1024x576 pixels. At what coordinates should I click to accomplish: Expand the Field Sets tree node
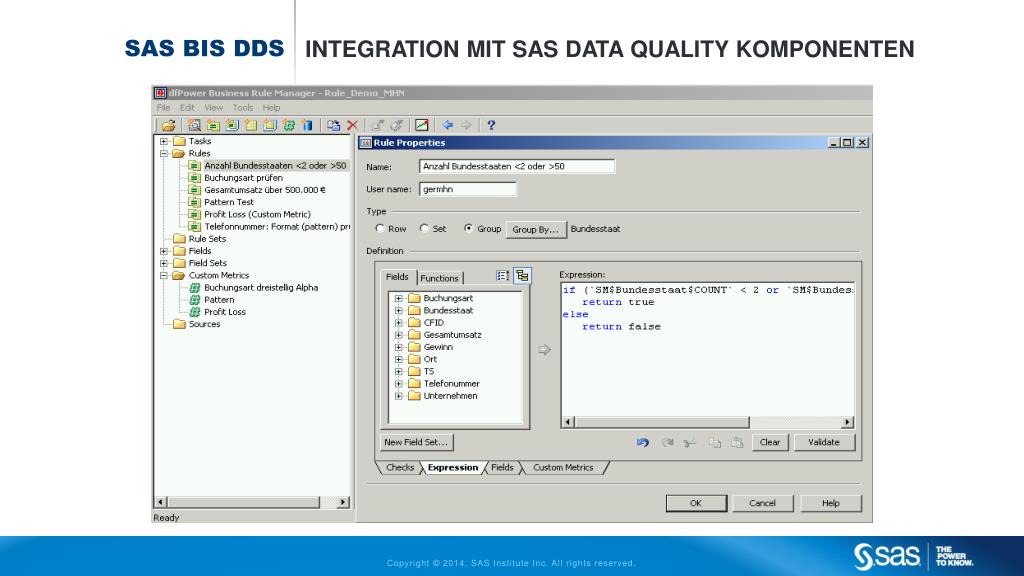(164, 263)
